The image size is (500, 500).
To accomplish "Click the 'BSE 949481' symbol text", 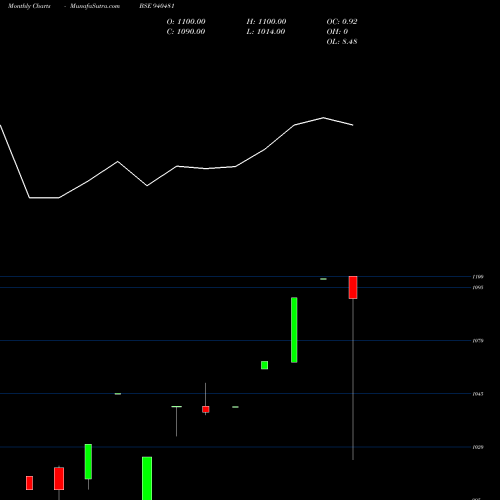I will 157,6.
